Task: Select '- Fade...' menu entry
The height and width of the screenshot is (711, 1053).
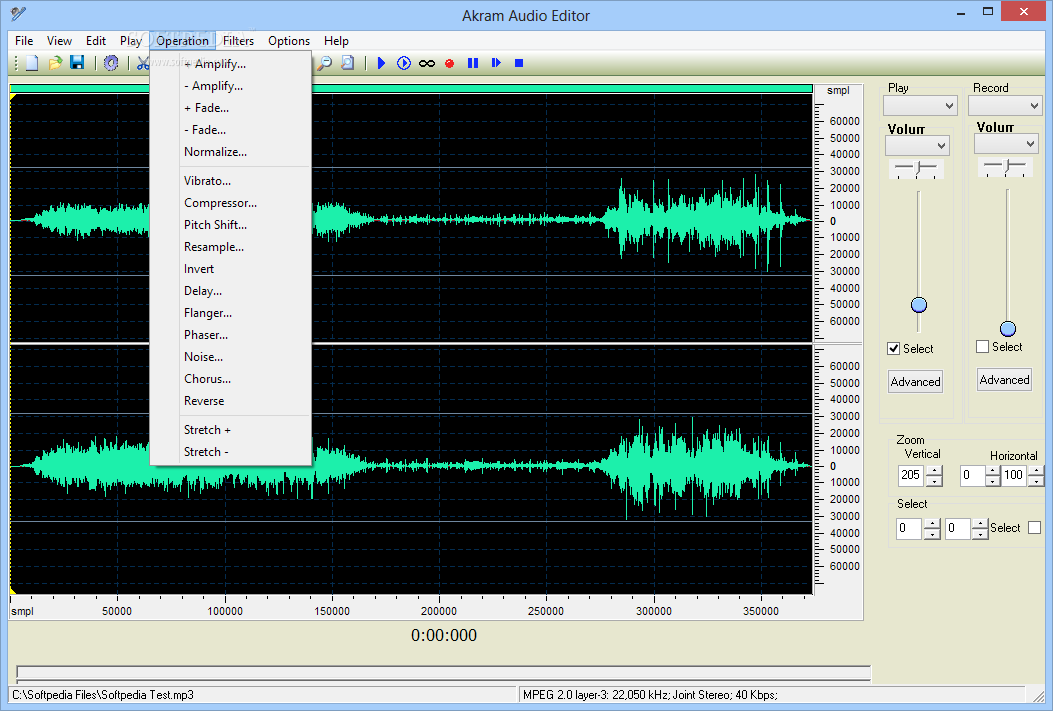Action: [230, 130]
